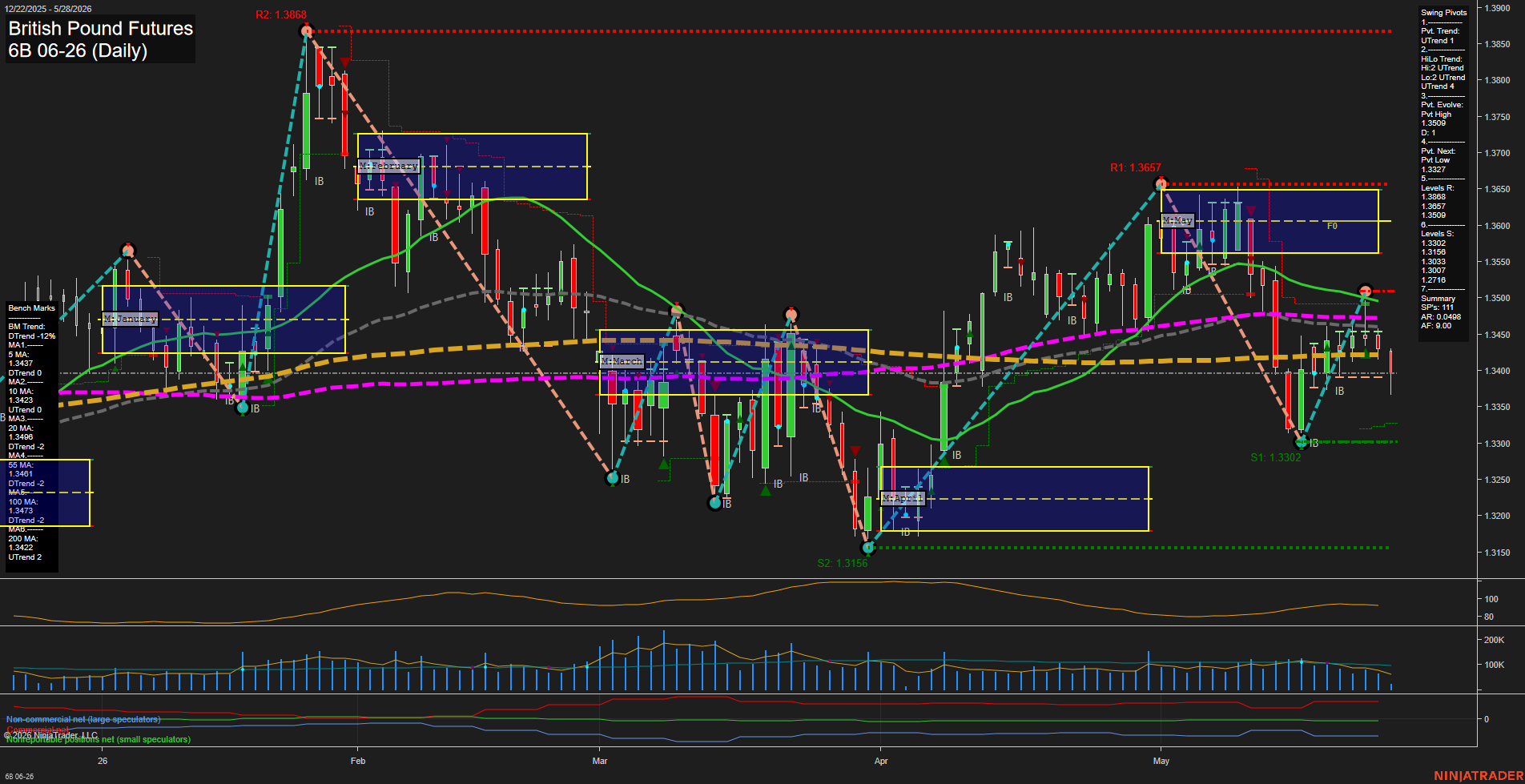Click the swing pivot high marker at R1
Screen dimensions: 1525x784
1161,185
